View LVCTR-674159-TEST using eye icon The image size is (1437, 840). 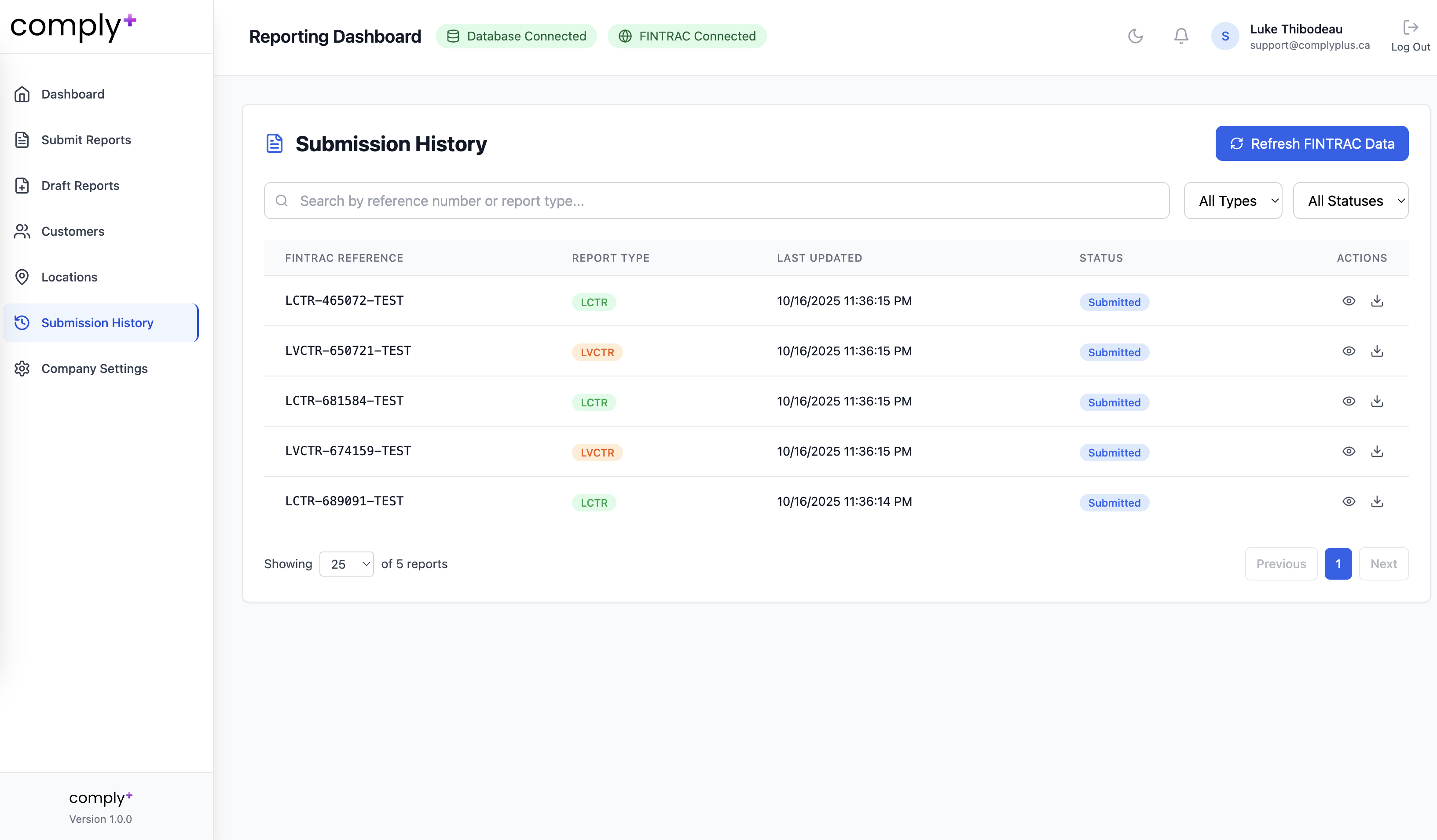point(1349,451)
